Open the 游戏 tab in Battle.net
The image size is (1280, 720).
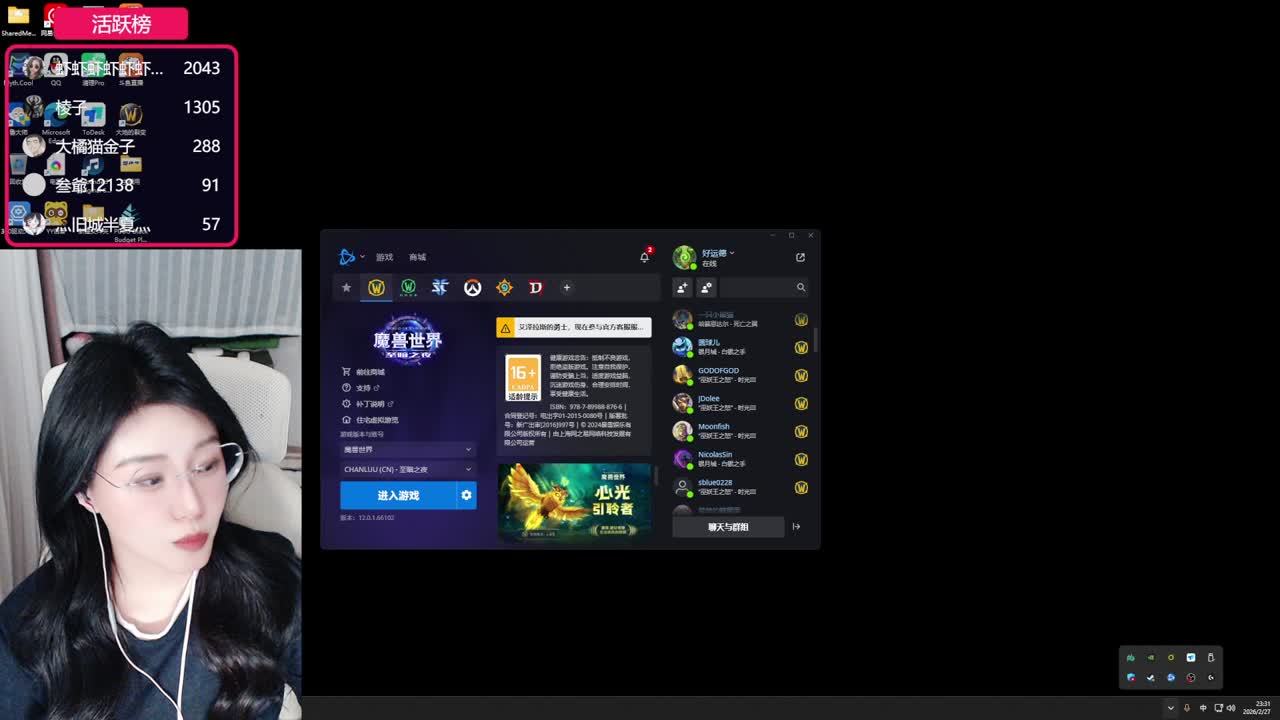point(384,257)
